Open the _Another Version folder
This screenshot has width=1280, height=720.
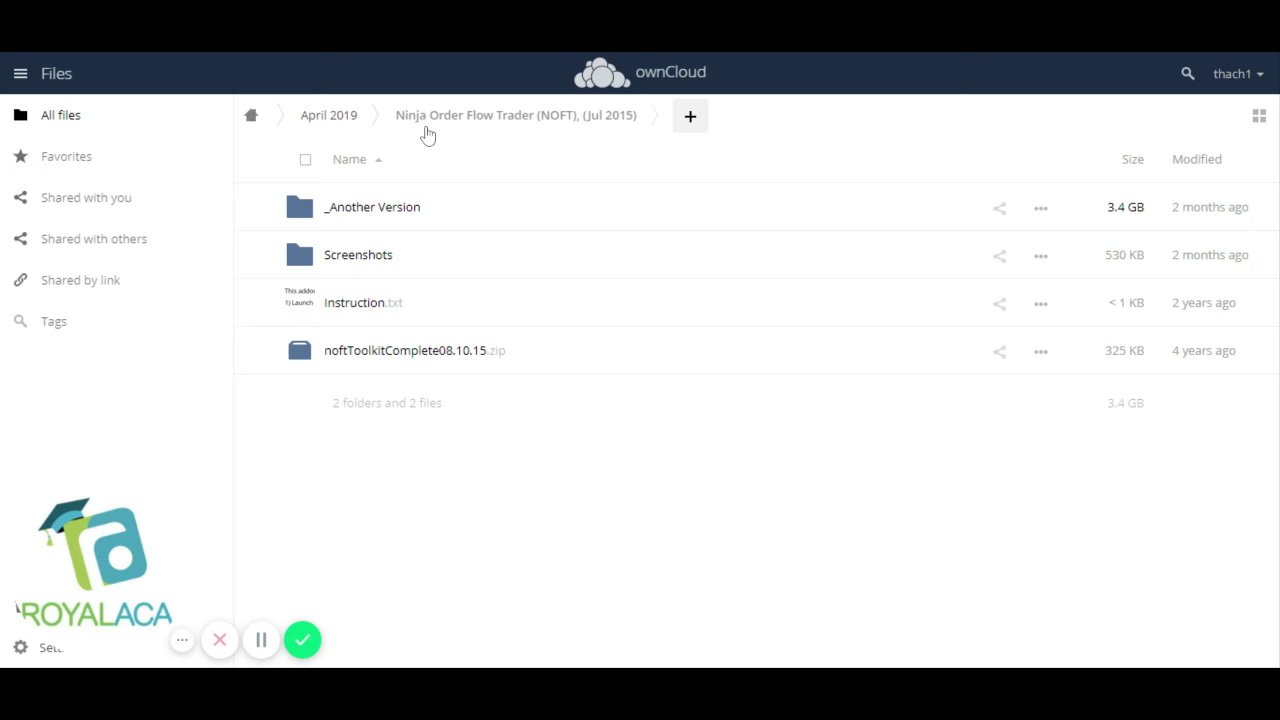pyautogui.click(x=372, y=207)
